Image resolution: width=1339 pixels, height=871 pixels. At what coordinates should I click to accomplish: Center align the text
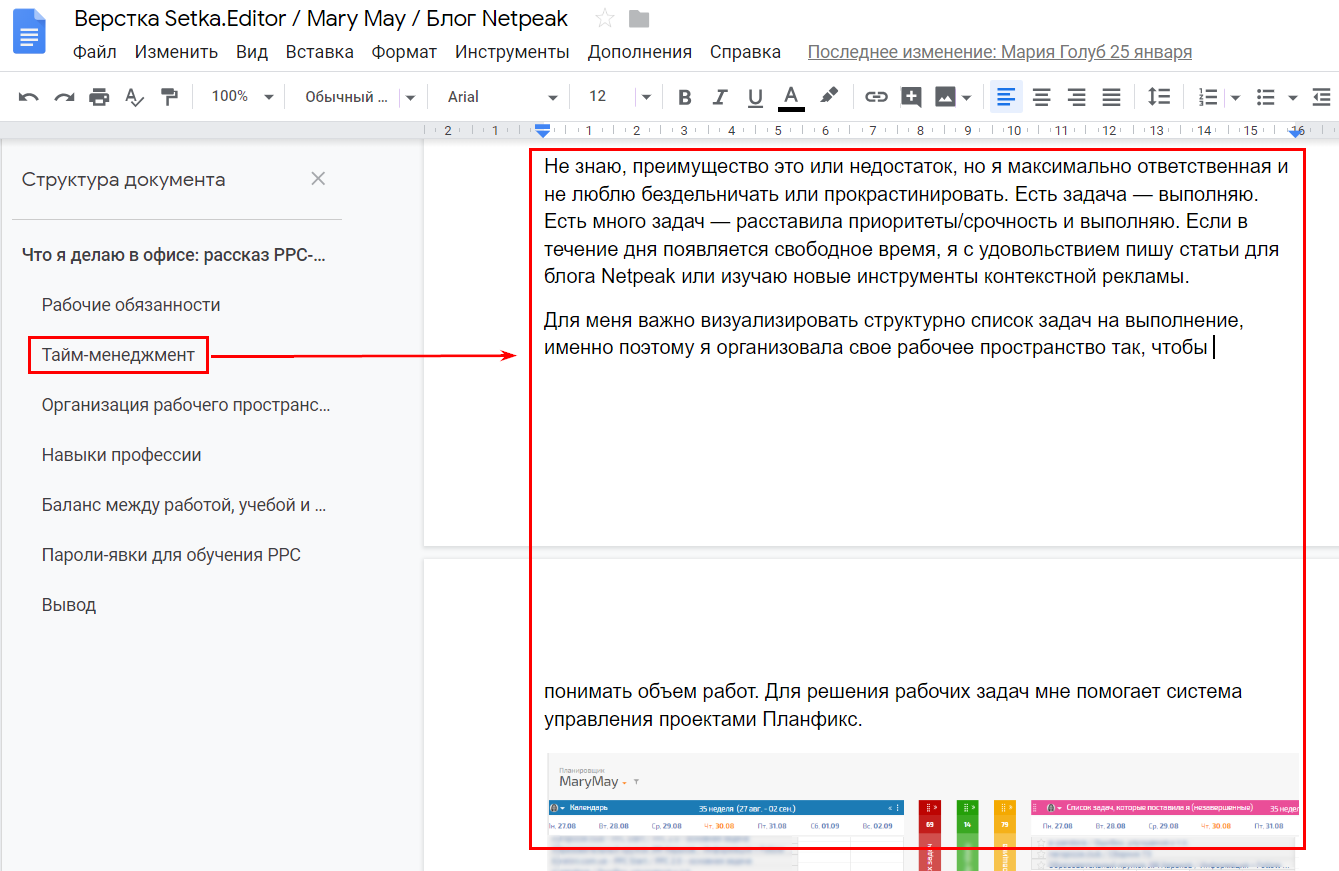point(1042,97)
